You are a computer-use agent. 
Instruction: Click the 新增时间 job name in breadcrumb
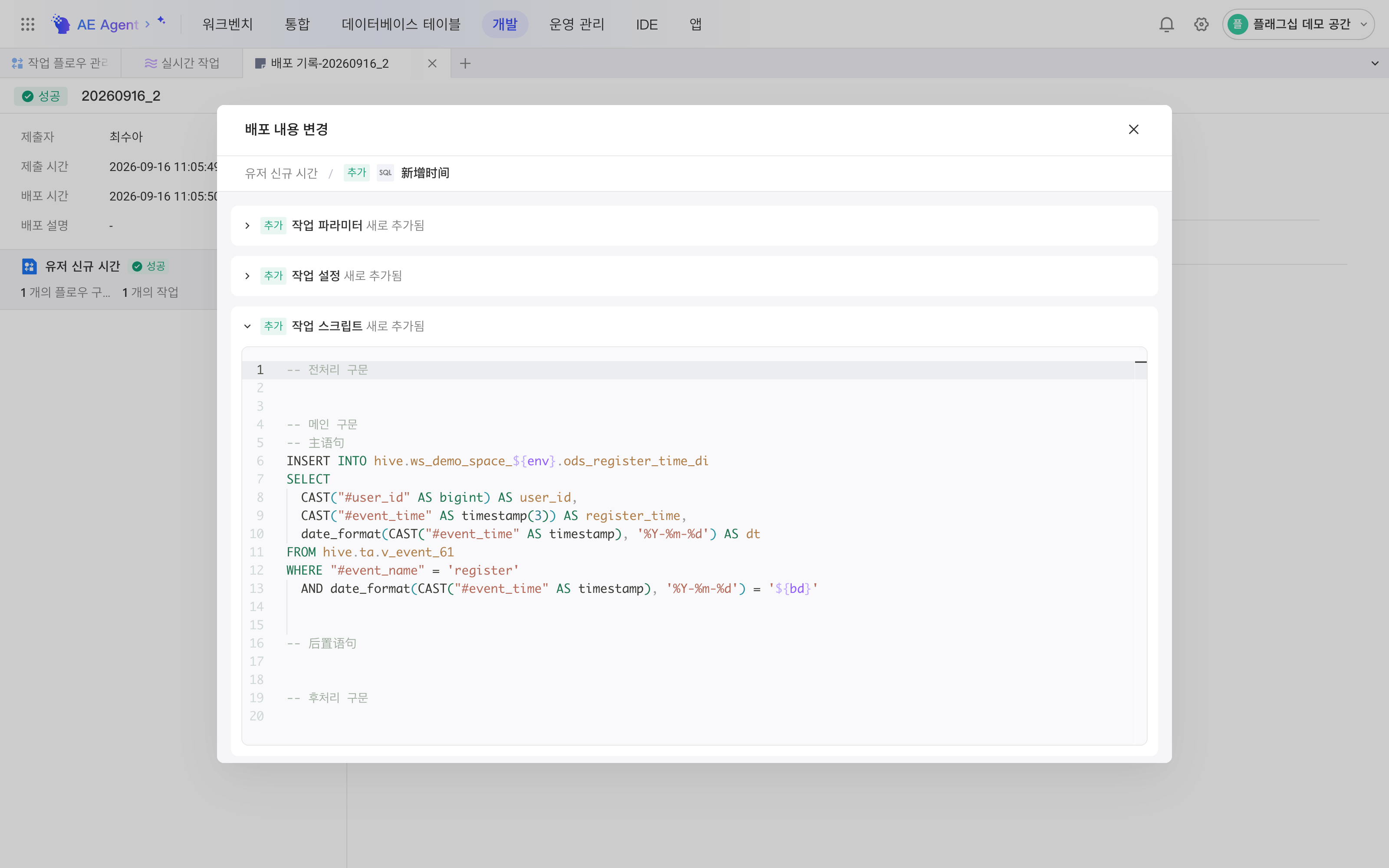tap(425, 173)
